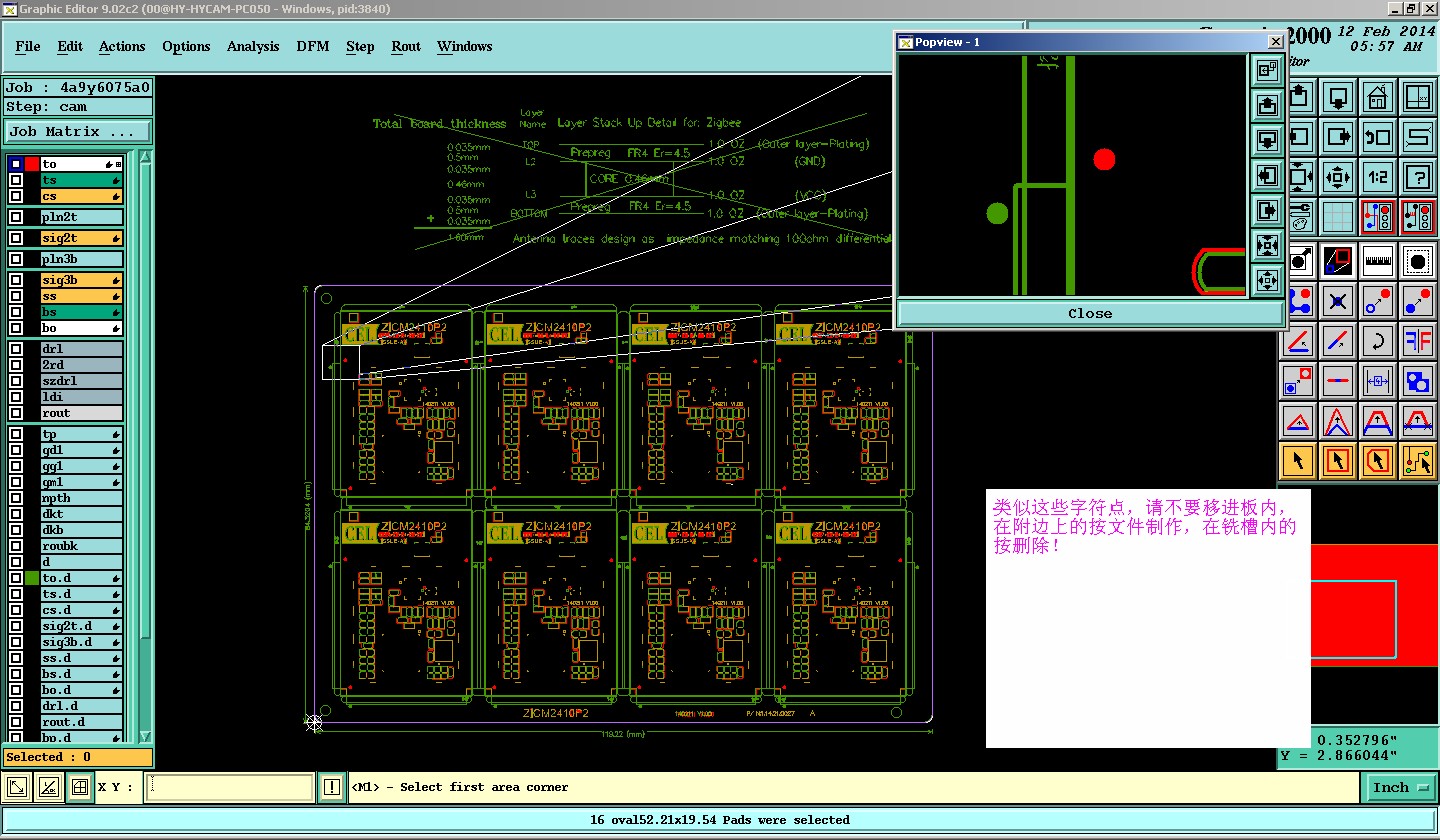1440x840 pixels.
Task: Click the pan right arrow icon
Action: 1338,137
